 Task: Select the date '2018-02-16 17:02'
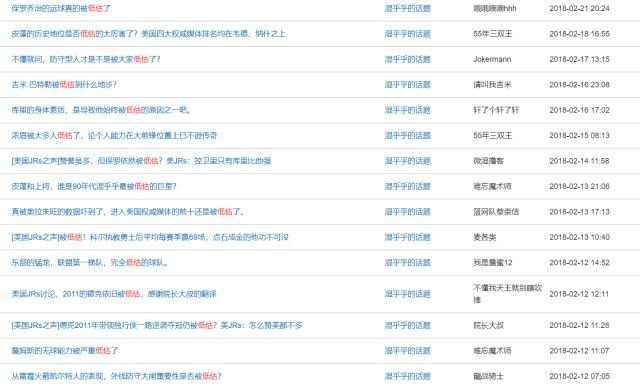click(x=580, y=110)
